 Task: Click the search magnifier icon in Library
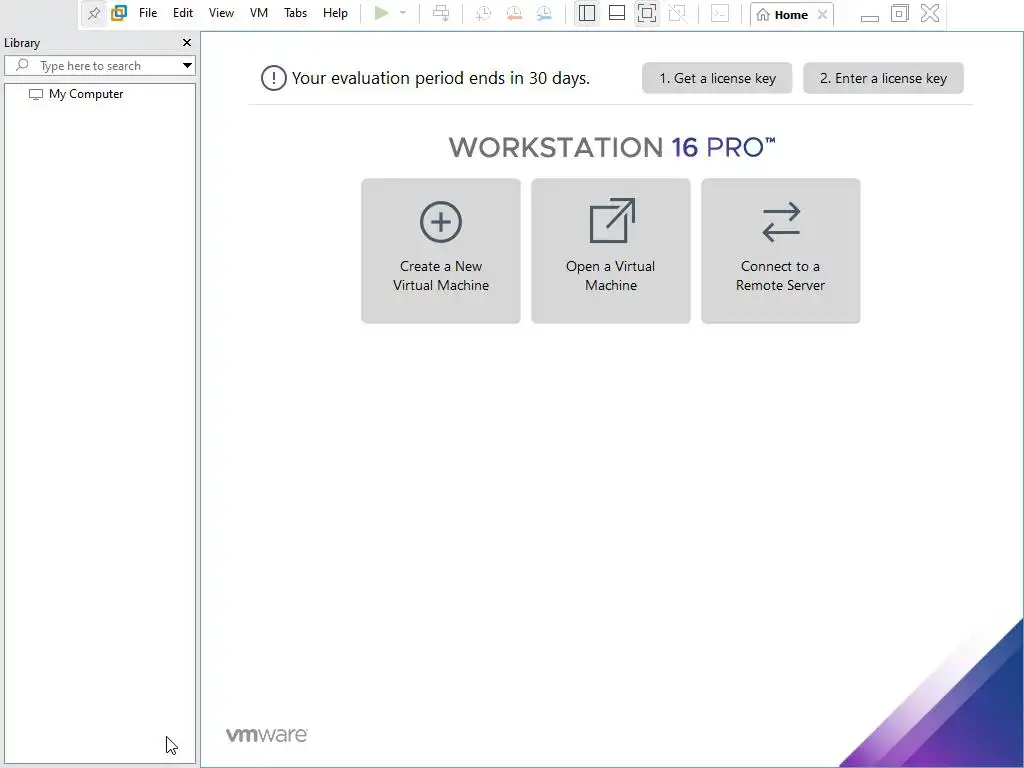coord(22,65)
